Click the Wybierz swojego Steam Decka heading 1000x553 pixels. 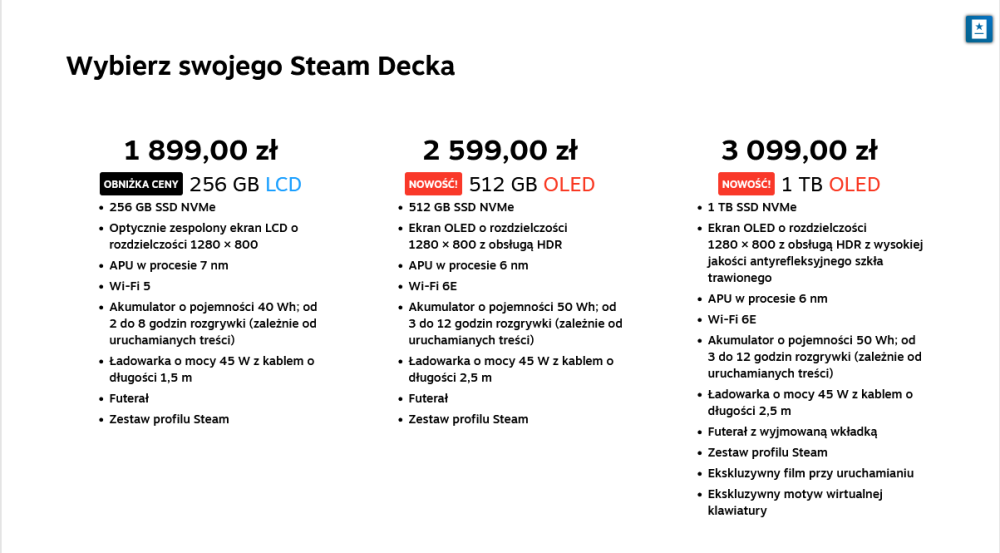coord(260,66)
